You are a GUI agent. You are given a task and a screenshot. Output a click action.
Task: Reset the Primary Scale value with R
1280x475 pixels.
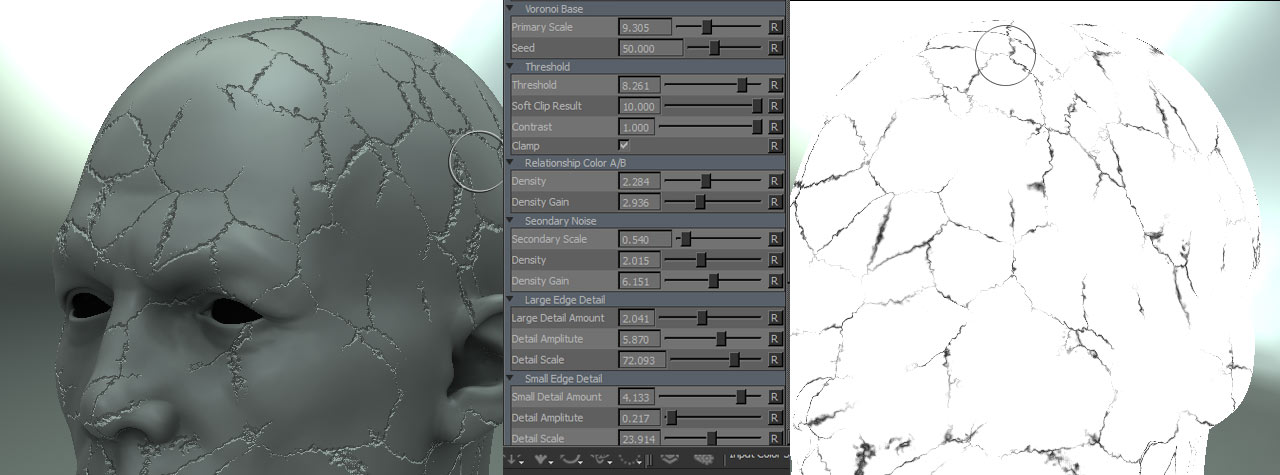pos(775,27)
